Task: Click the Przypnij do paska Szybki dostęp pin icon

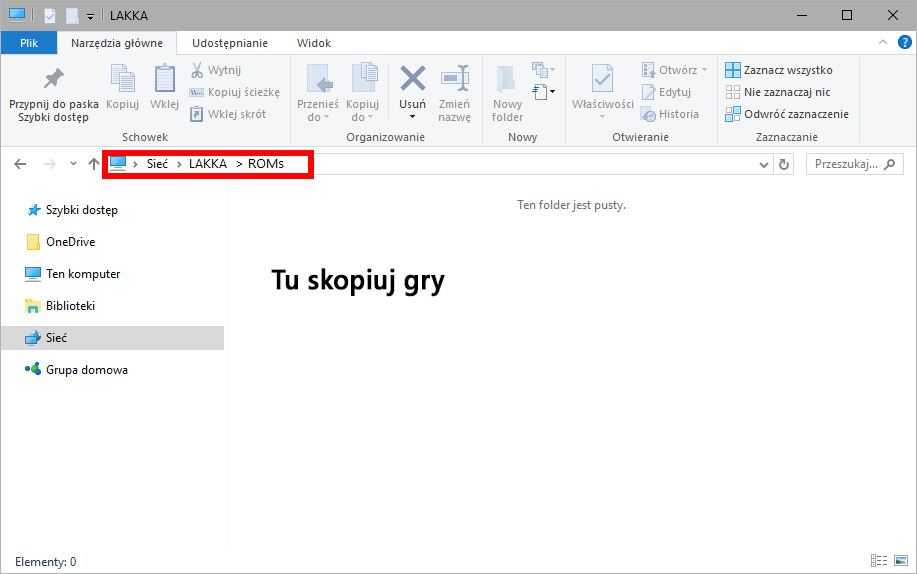Action: [53, 79]
